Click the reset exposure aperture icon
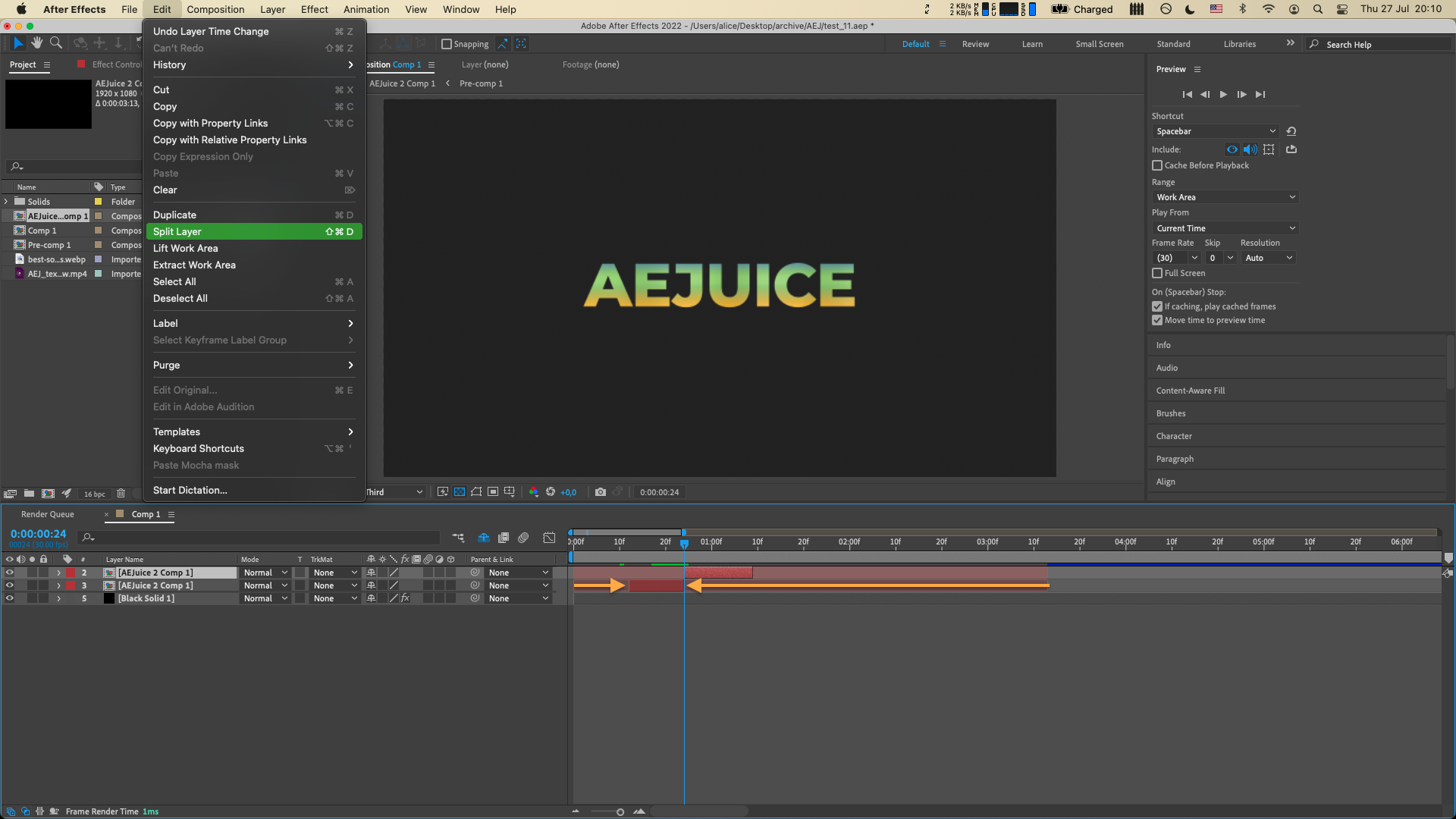This screenshot has height=819, width=1456. pyautogui.click(x=551, y=492)
